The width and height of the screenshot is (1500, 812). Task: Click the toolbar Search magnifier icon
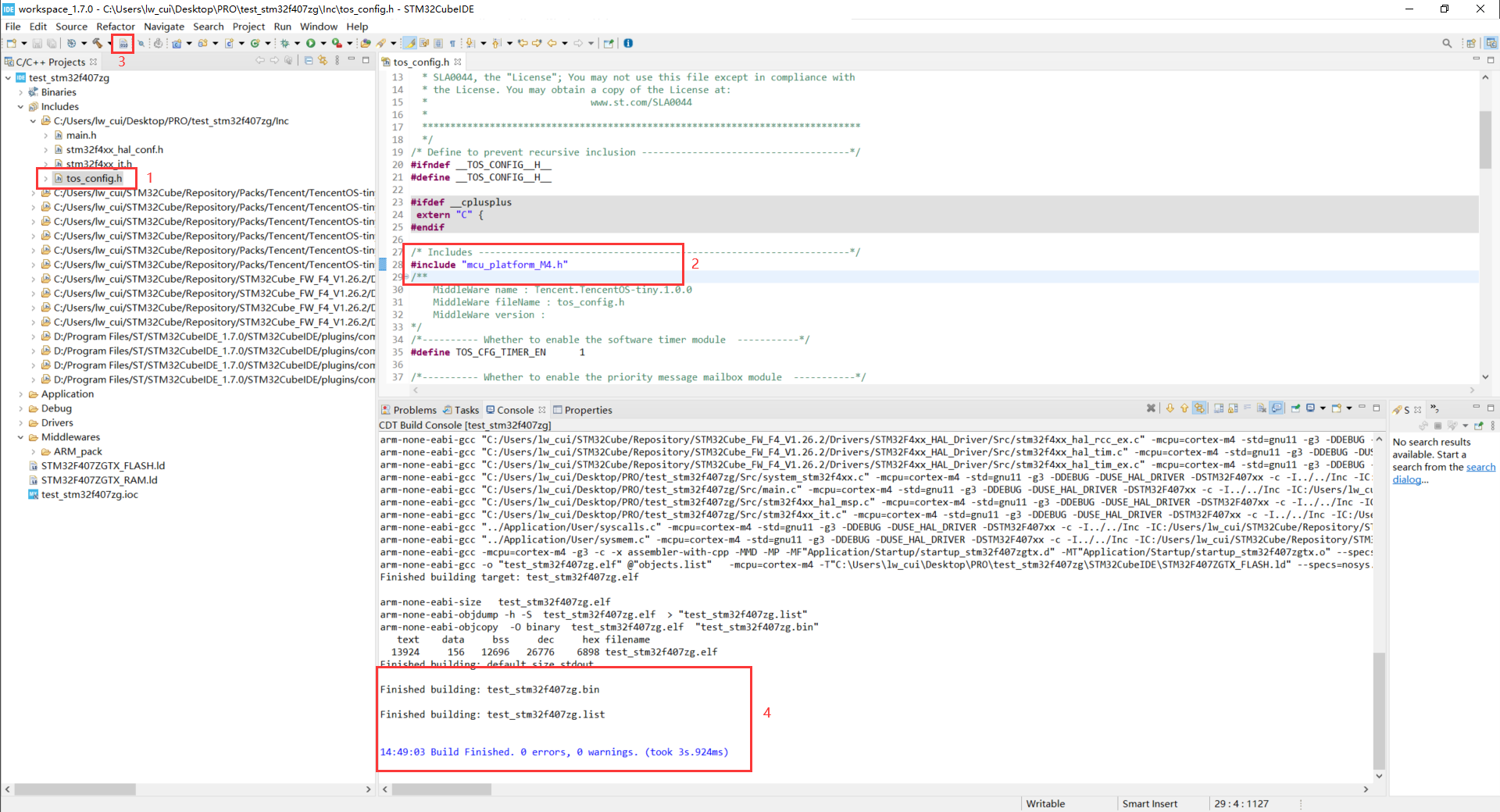pos(1447,43)
